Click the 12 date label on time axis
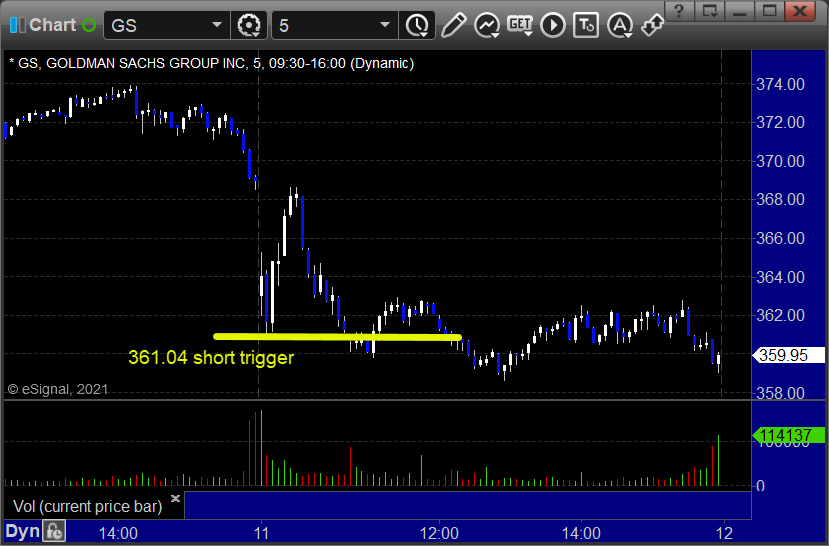The width and height of the screenshot is (829, 546). coord(725,533)
